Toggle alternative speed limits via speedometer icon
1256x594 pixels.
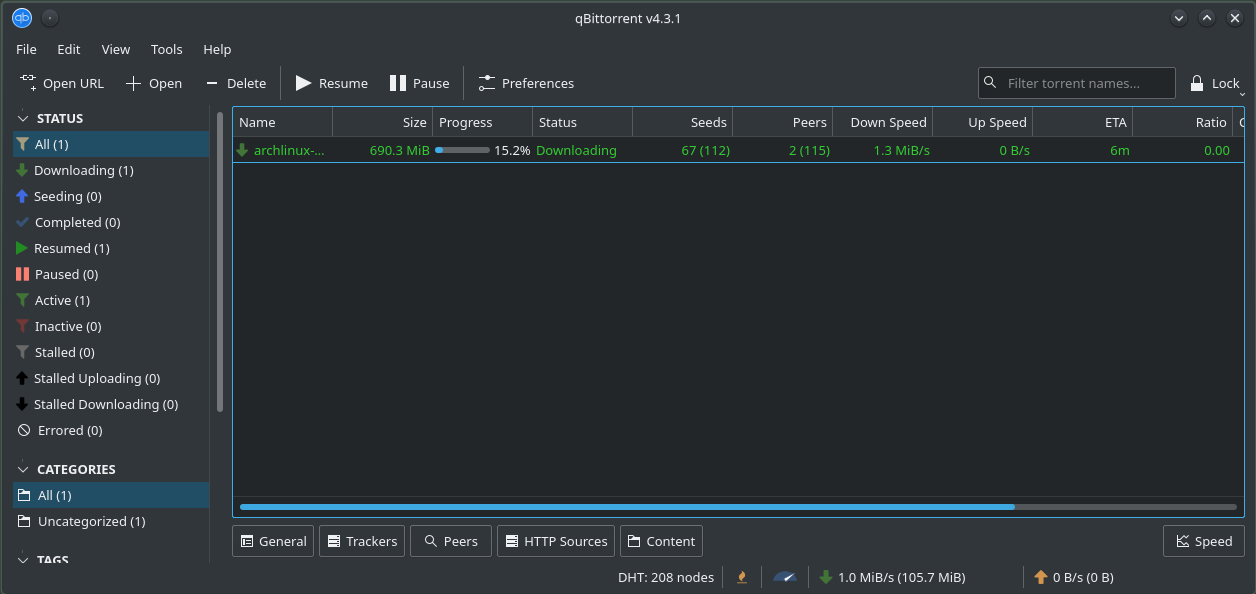click(784, 577)
